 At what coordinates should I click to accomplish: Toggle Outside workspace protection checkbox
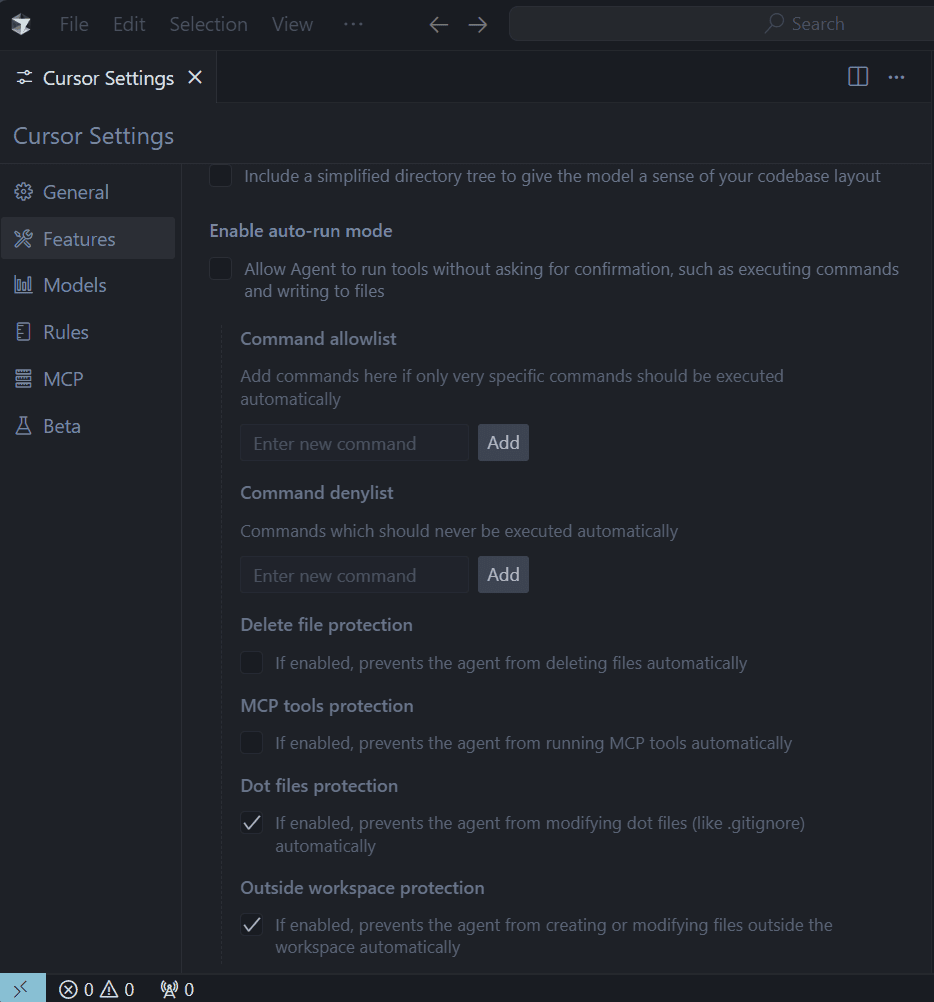click(x=252, y=925)
